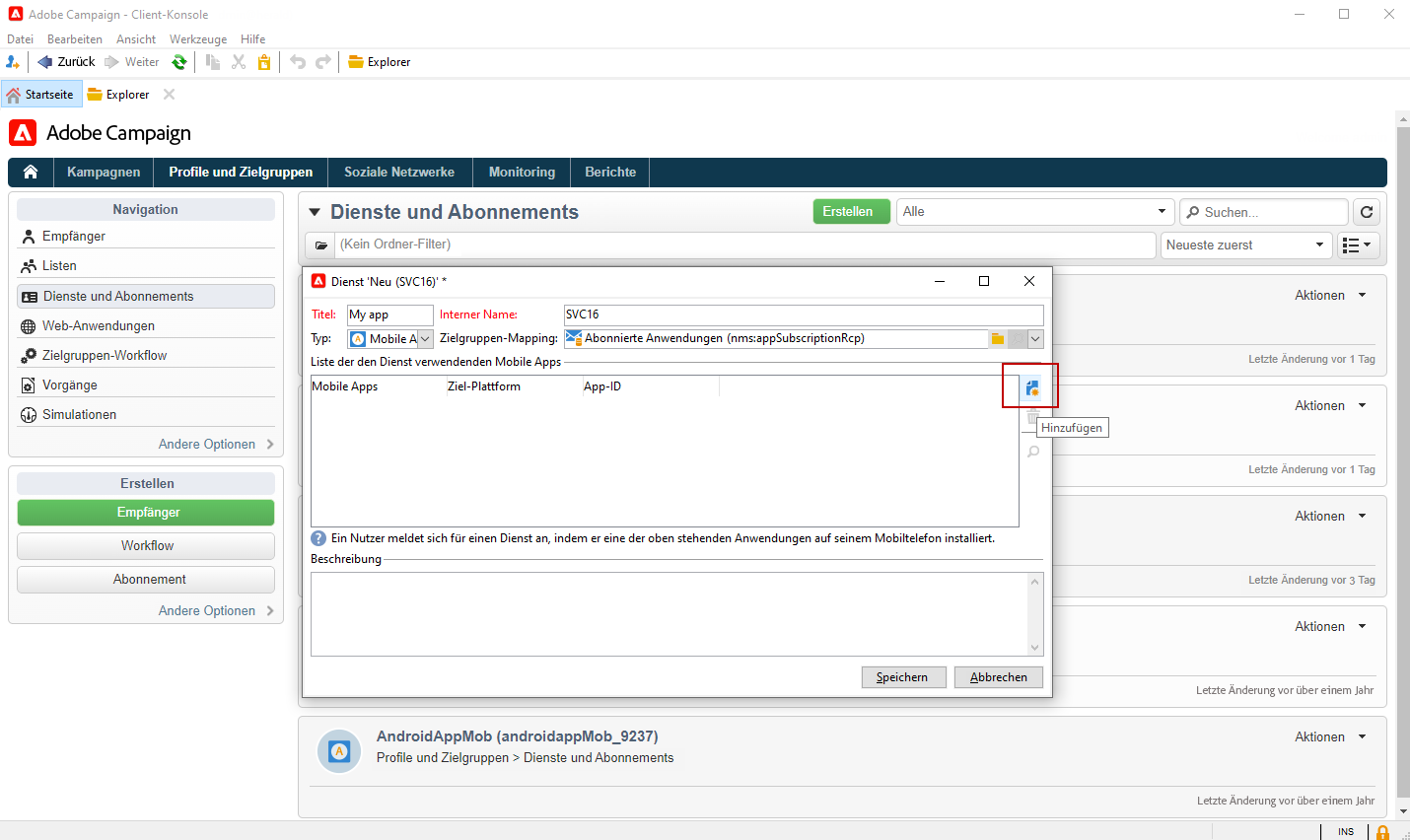Go to the Soziale Netzwerke tab
The width and height of the screenshot is (1410, 840).
(399, 172)
